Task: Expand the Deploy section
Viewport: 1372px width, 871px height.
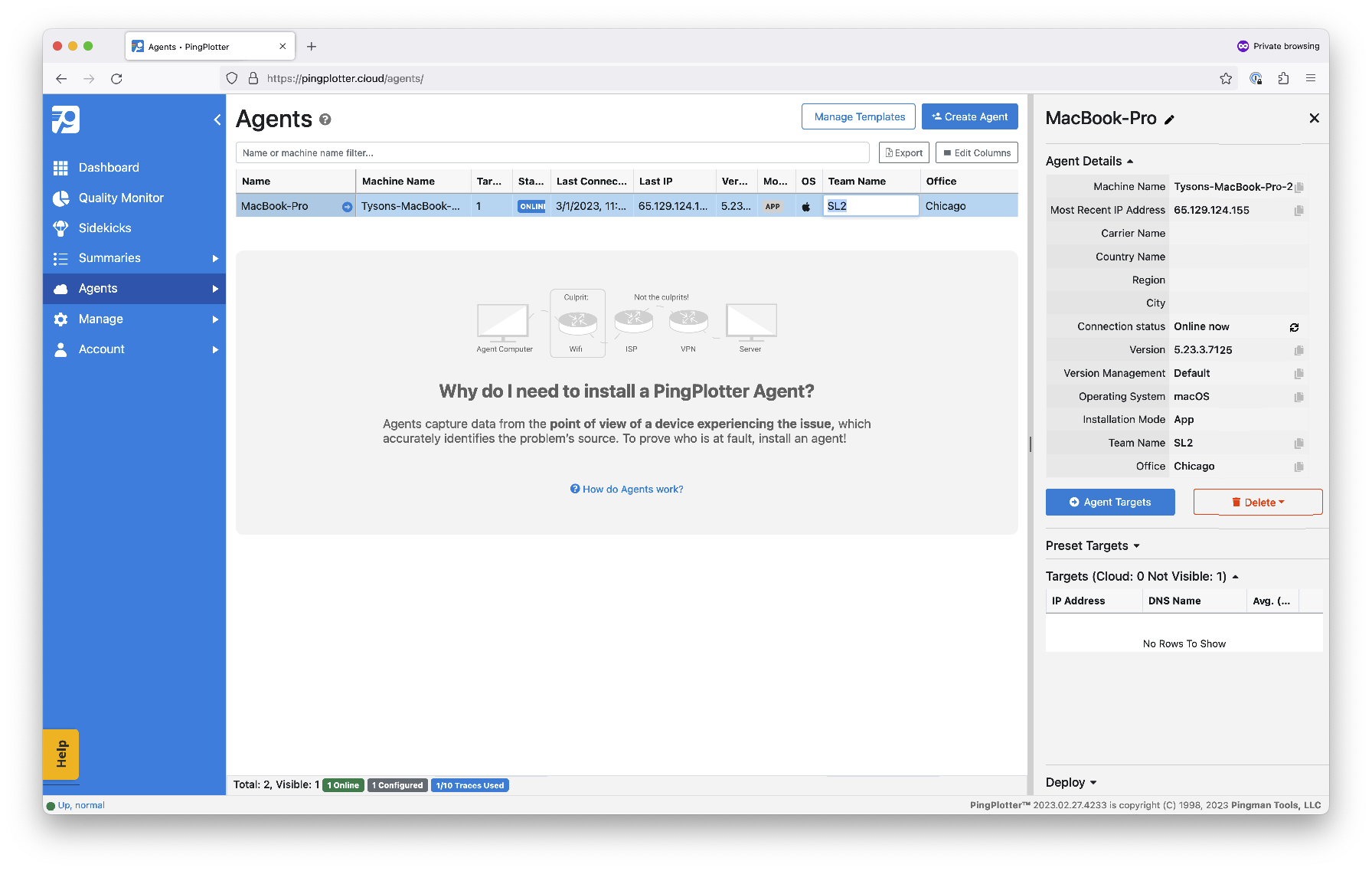Action: click(1071, 782)
